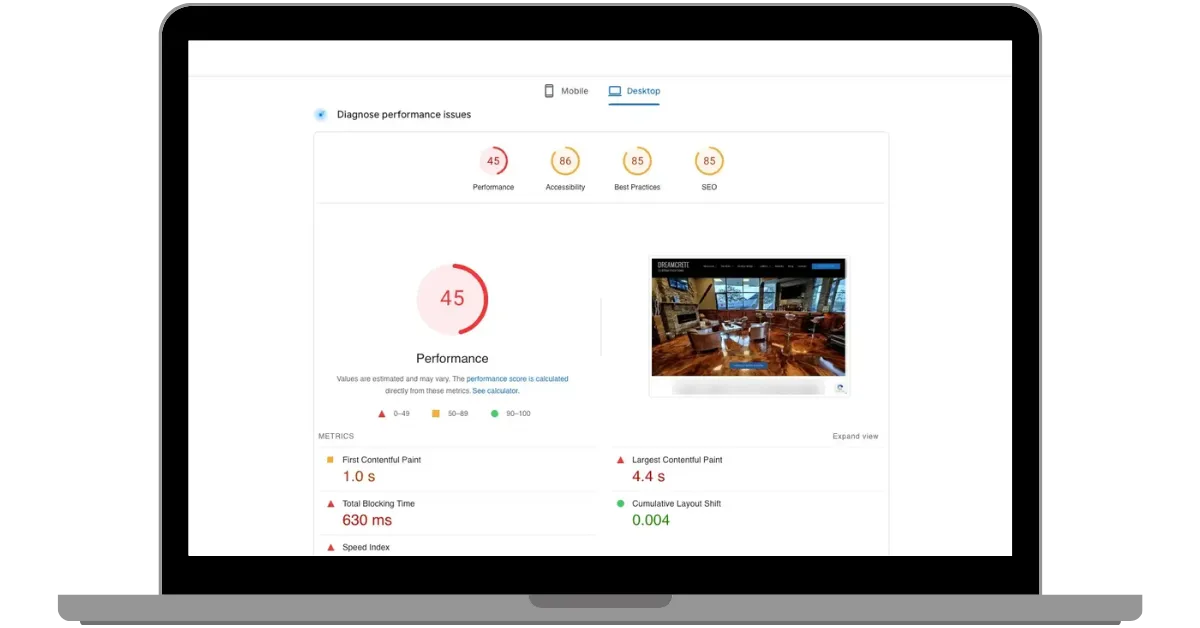
Task: Open the 'performance score is calculated' link
Action: [517, 379]
